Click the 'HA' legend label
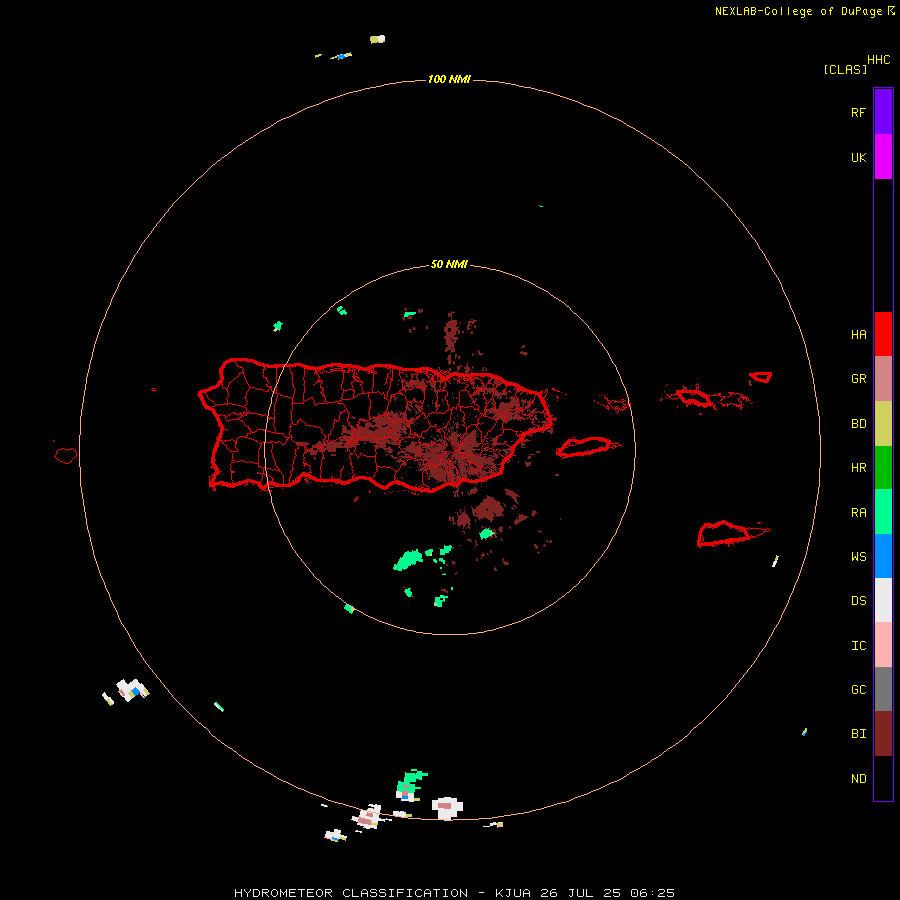This screenshot has width=900, height=900. pos(858,335)
